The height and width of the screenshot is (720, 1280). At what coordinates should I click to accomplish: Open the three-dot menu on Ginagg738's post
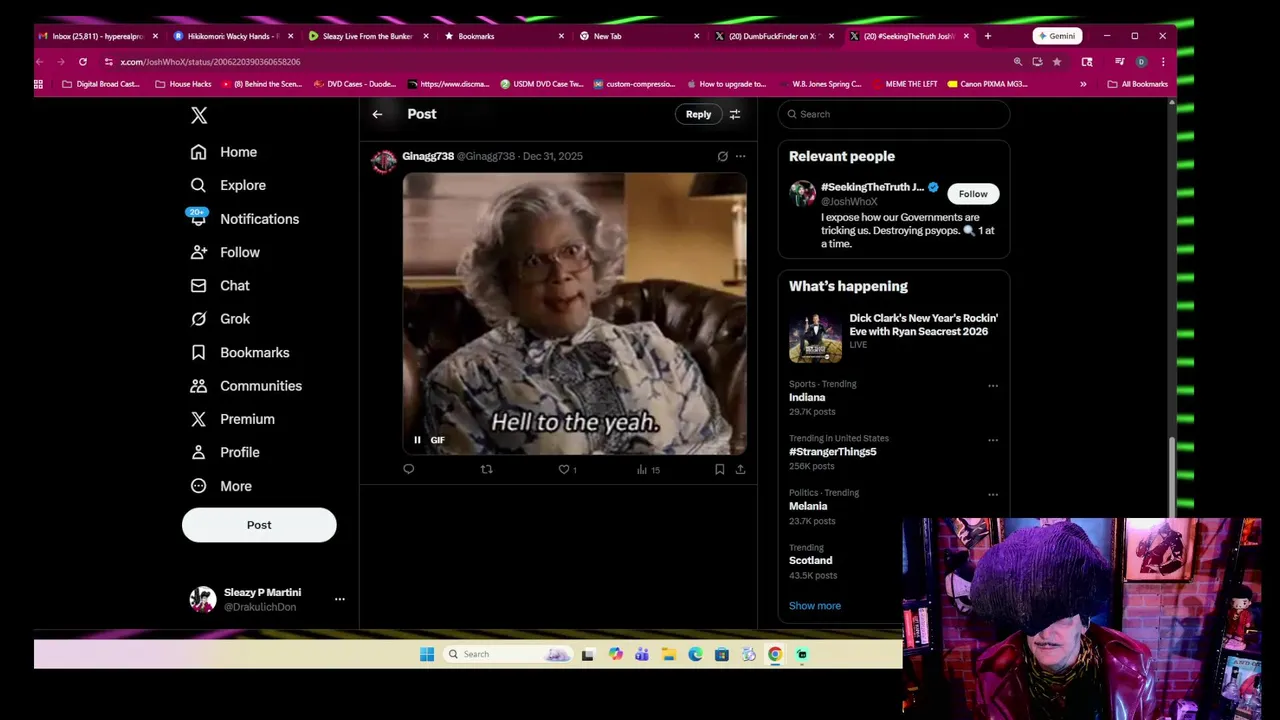[740, 156]
